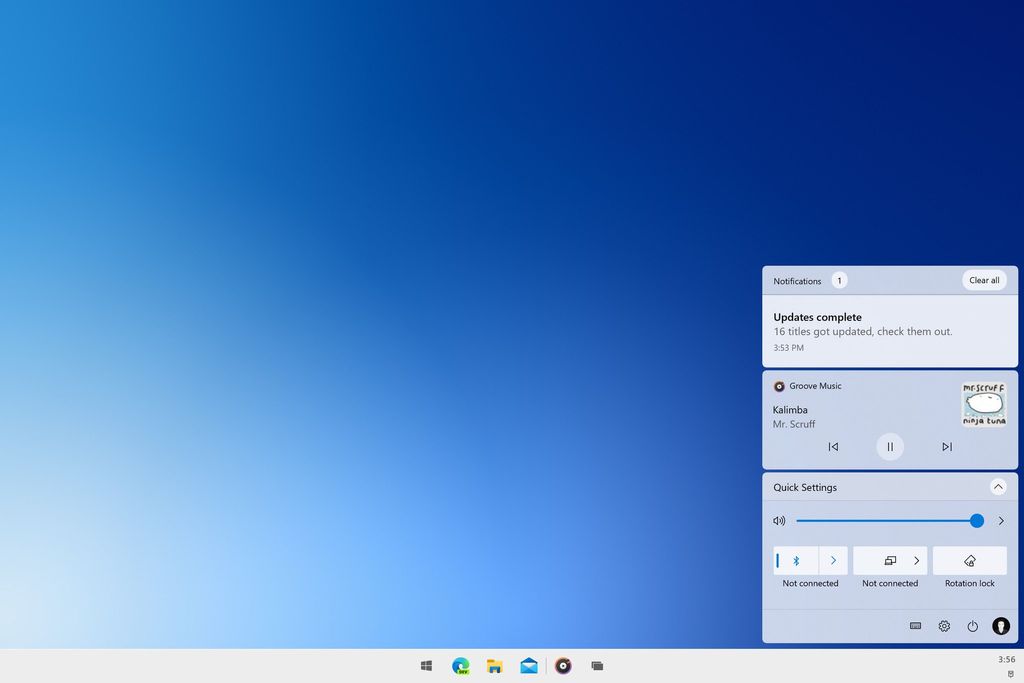
Task: Toggle Bluetooth in Quick Settings
Action: click(x=795, y=561)
